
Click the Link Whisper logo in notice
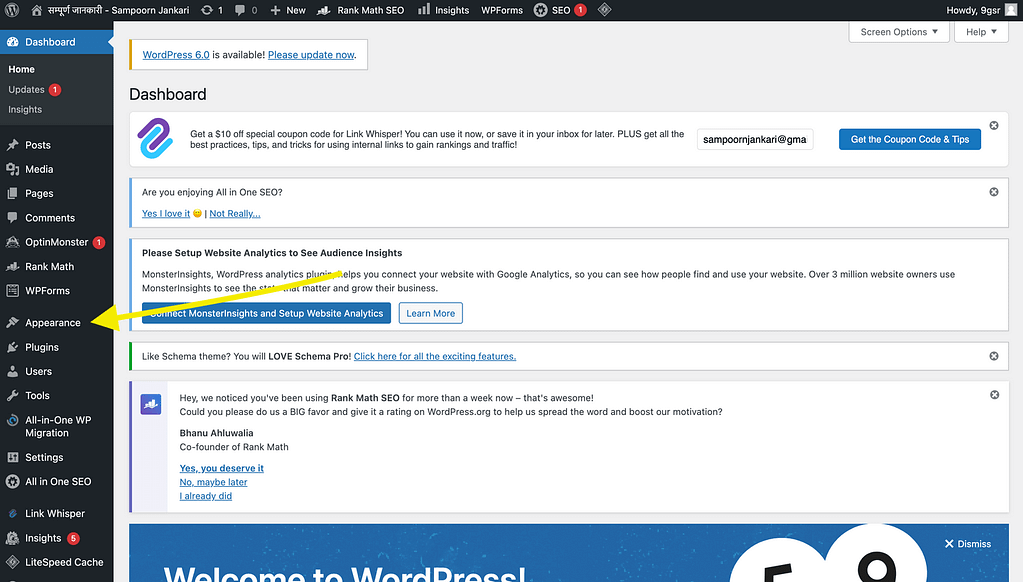(x=155, y=138)
